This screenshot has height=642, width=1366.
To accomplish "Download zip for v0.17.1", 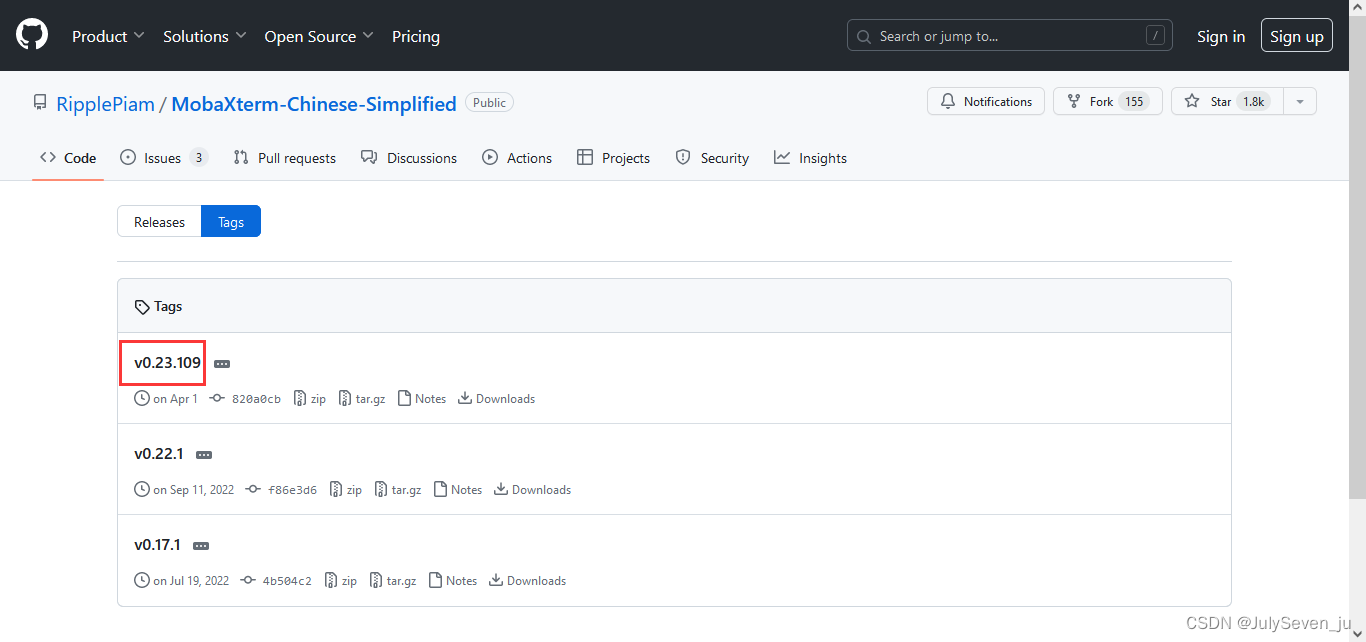I will pos(341,581).
